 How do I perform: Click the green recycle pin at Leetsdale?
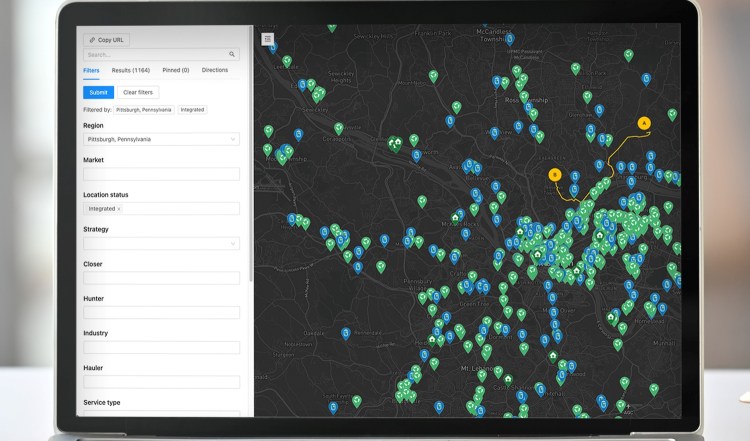click(287, 61)
